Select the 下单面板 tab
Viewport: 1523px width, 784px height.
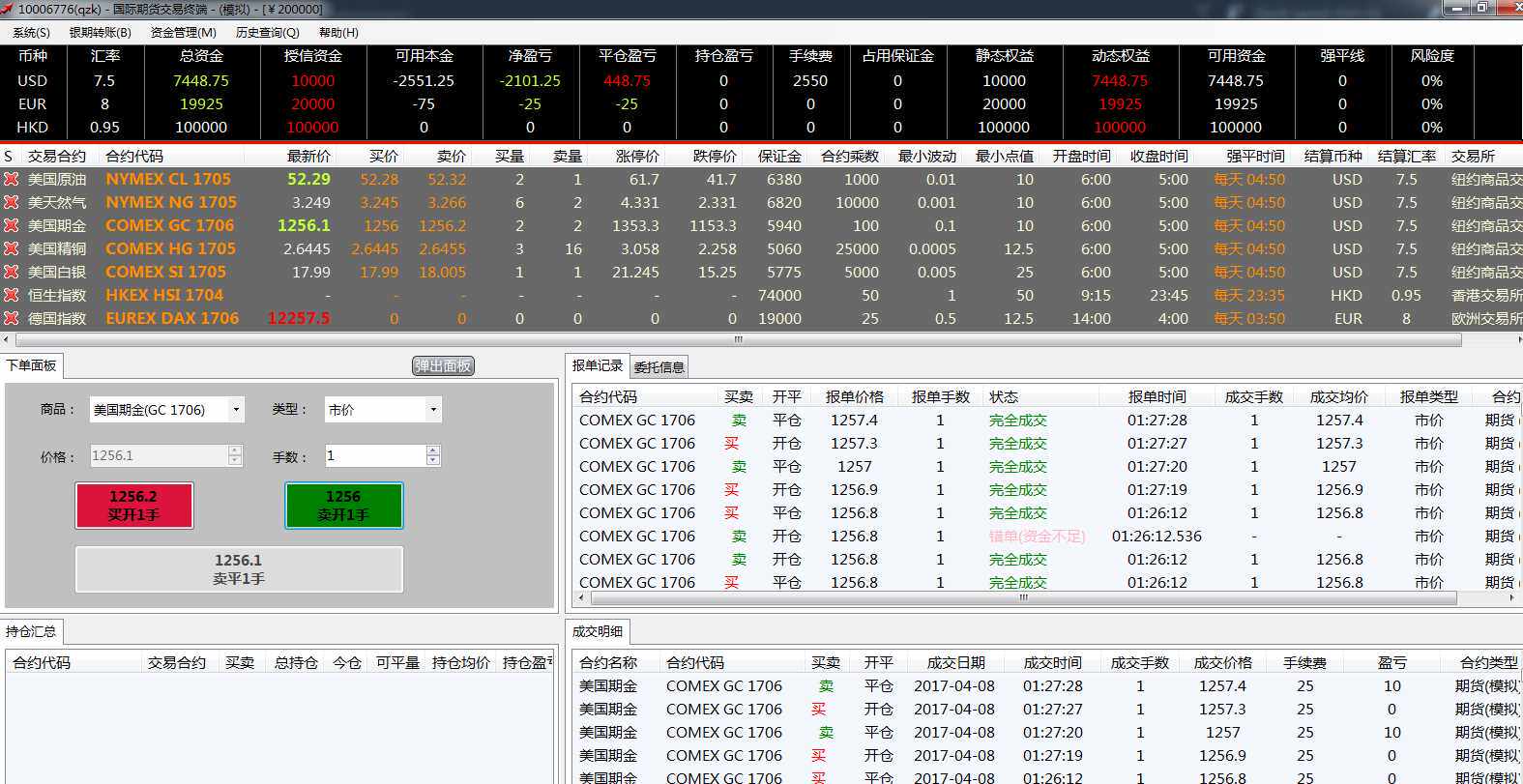coord(31,365)
